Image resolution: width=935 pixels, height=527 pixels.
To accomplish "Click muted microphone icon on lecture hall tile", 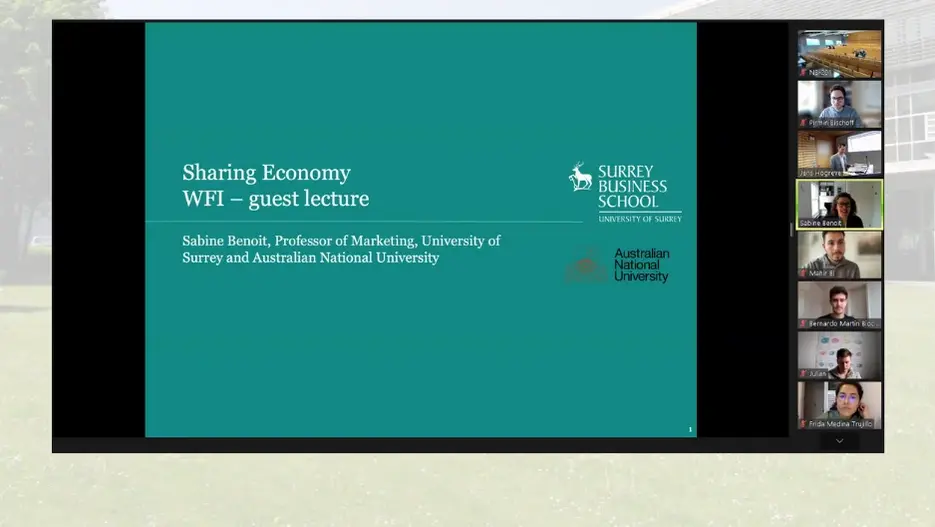I will coord(803,73).
